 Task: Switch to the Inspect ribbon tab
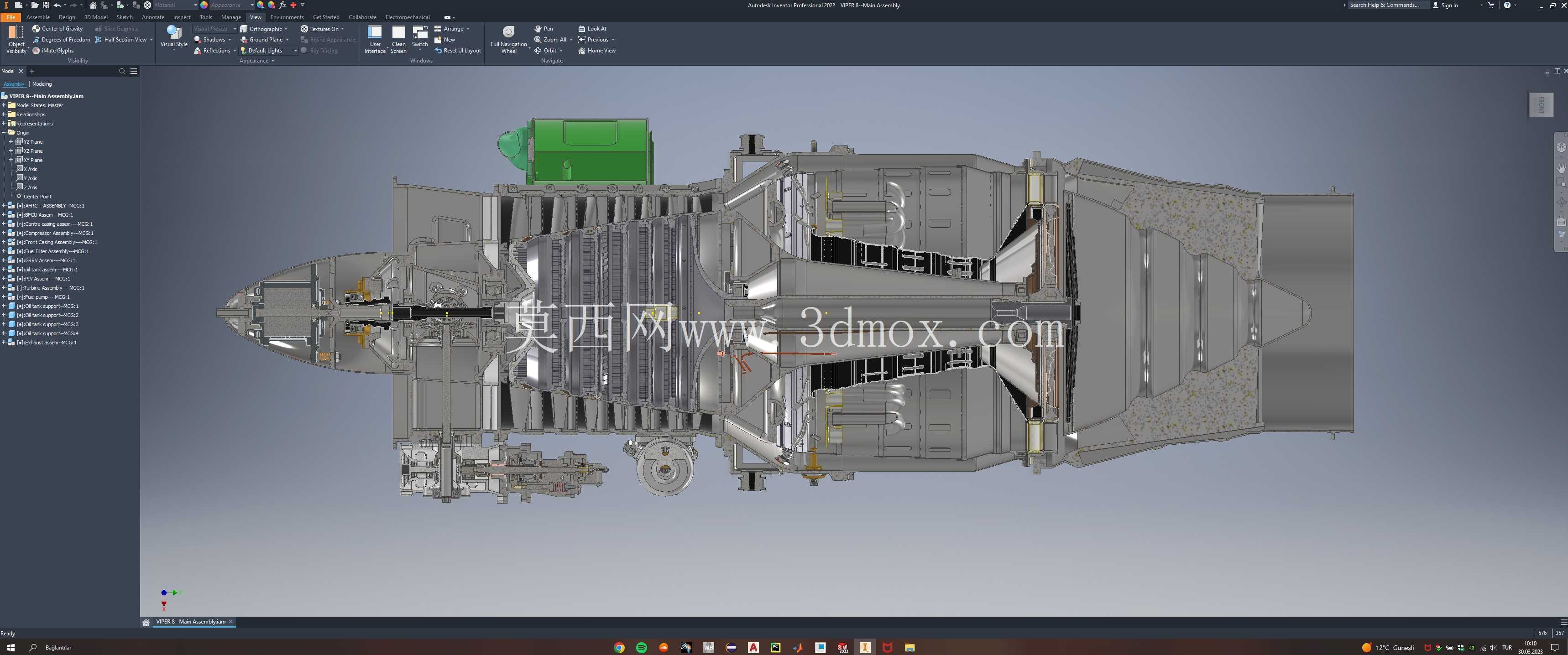[181, 17]
